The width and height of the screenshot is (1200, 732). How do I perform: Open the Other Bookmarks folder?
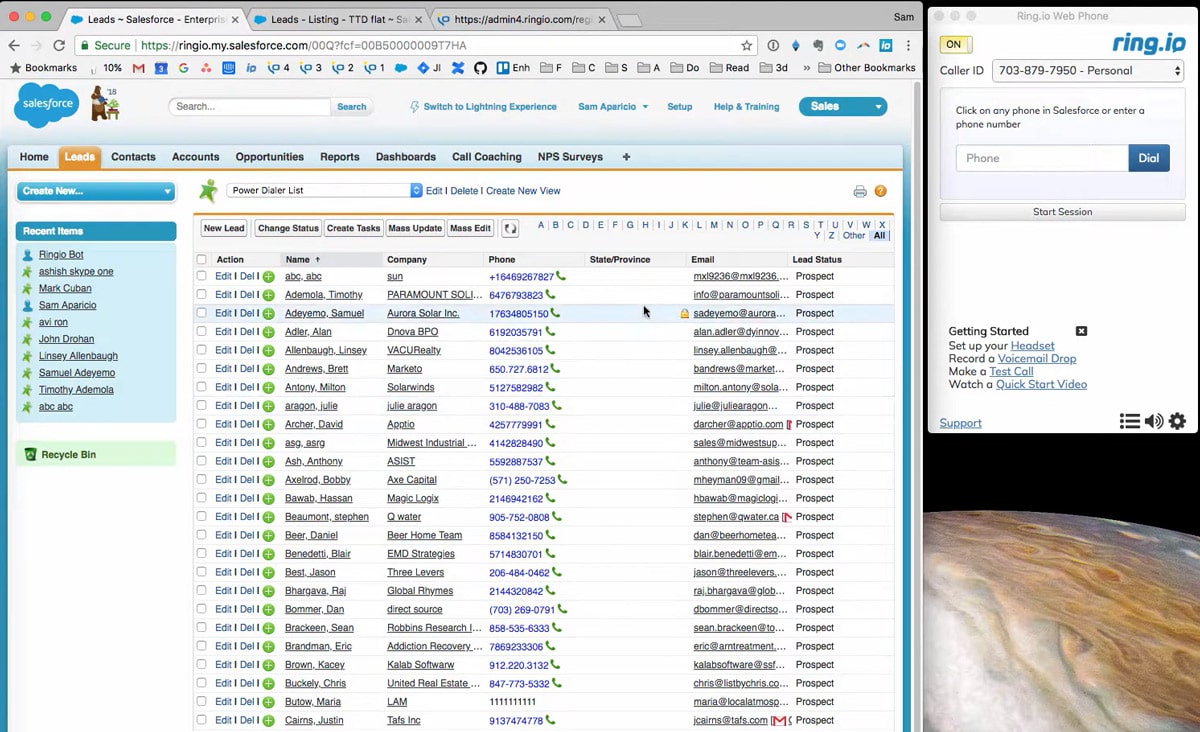(866, 68)
